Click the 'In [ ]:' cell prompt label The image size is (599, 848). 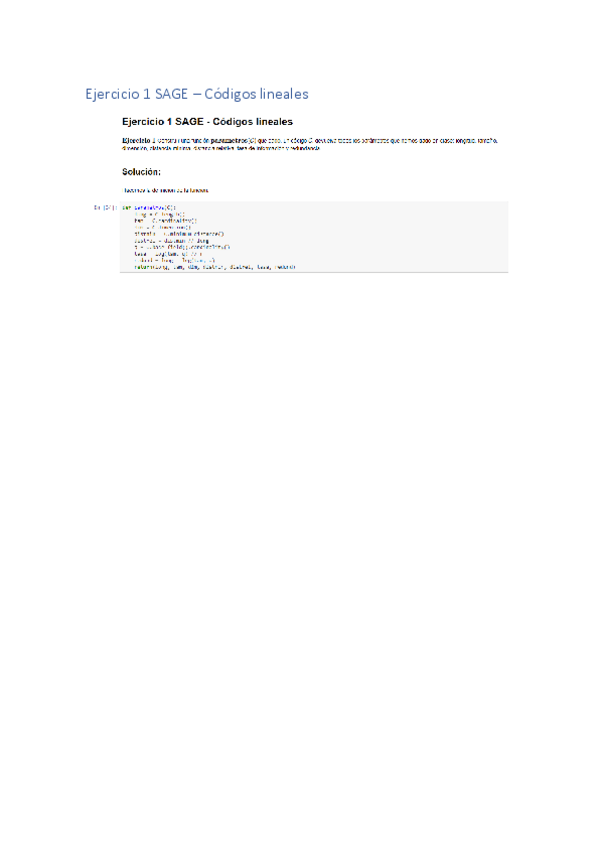tap(104, 208)
